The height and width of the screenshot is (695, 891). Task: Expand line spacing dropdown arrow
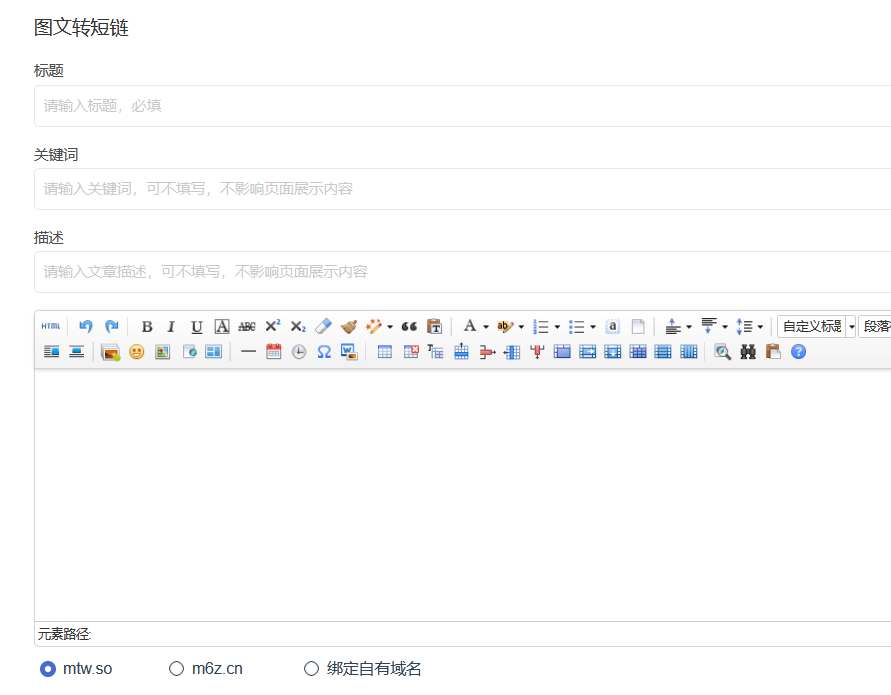tap(760, 327)
